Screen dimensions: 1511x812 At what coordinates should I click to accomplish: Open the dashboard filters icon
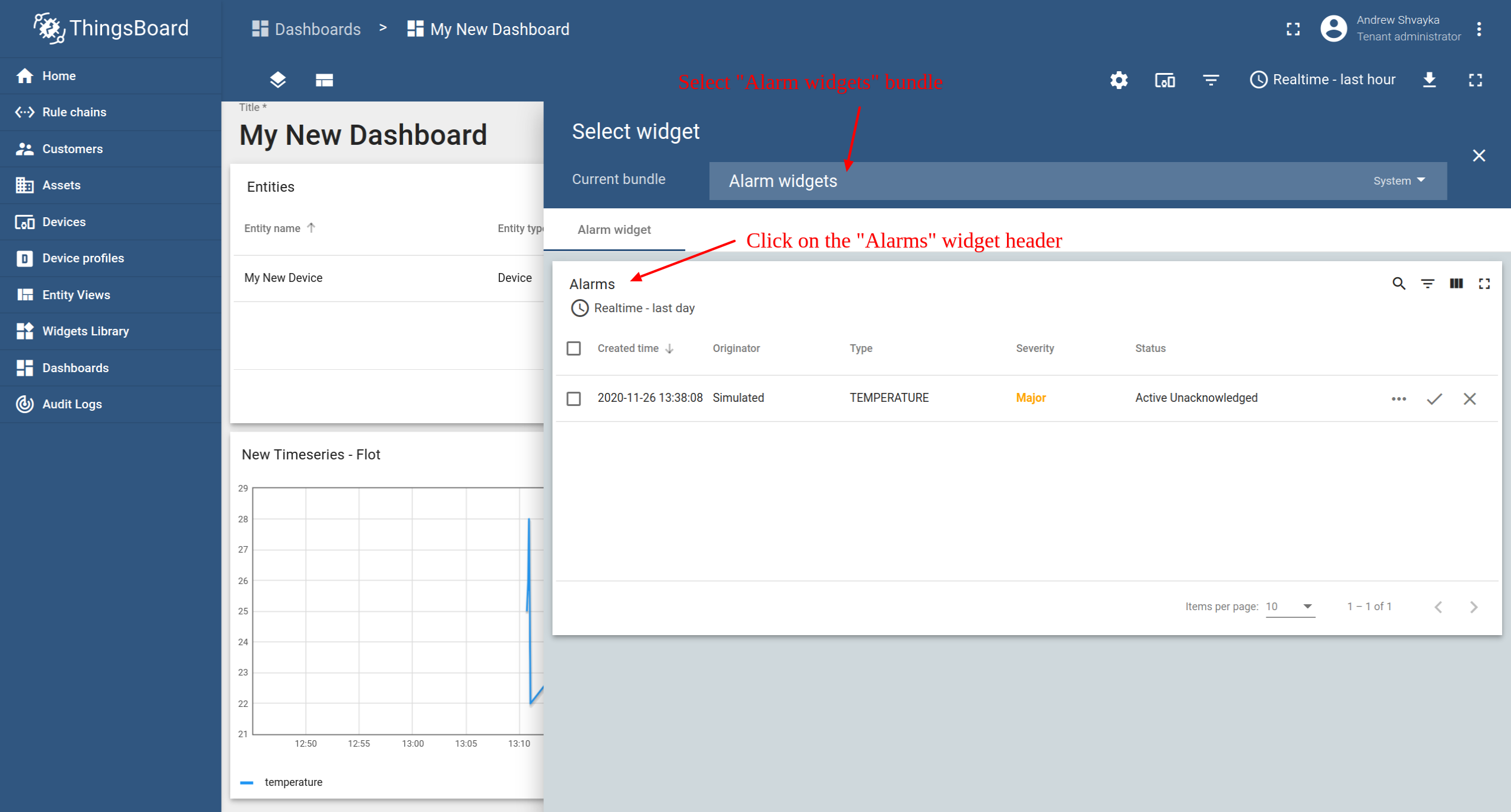click(1211, 80)
